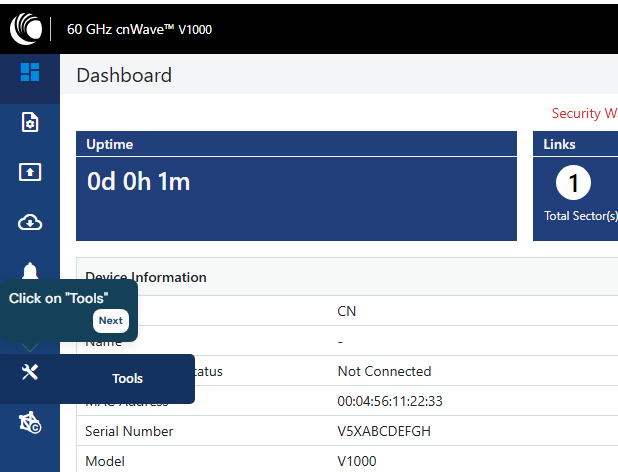Click the Links panel header
This screenshot has height=472, width=618.
point(575,144)
